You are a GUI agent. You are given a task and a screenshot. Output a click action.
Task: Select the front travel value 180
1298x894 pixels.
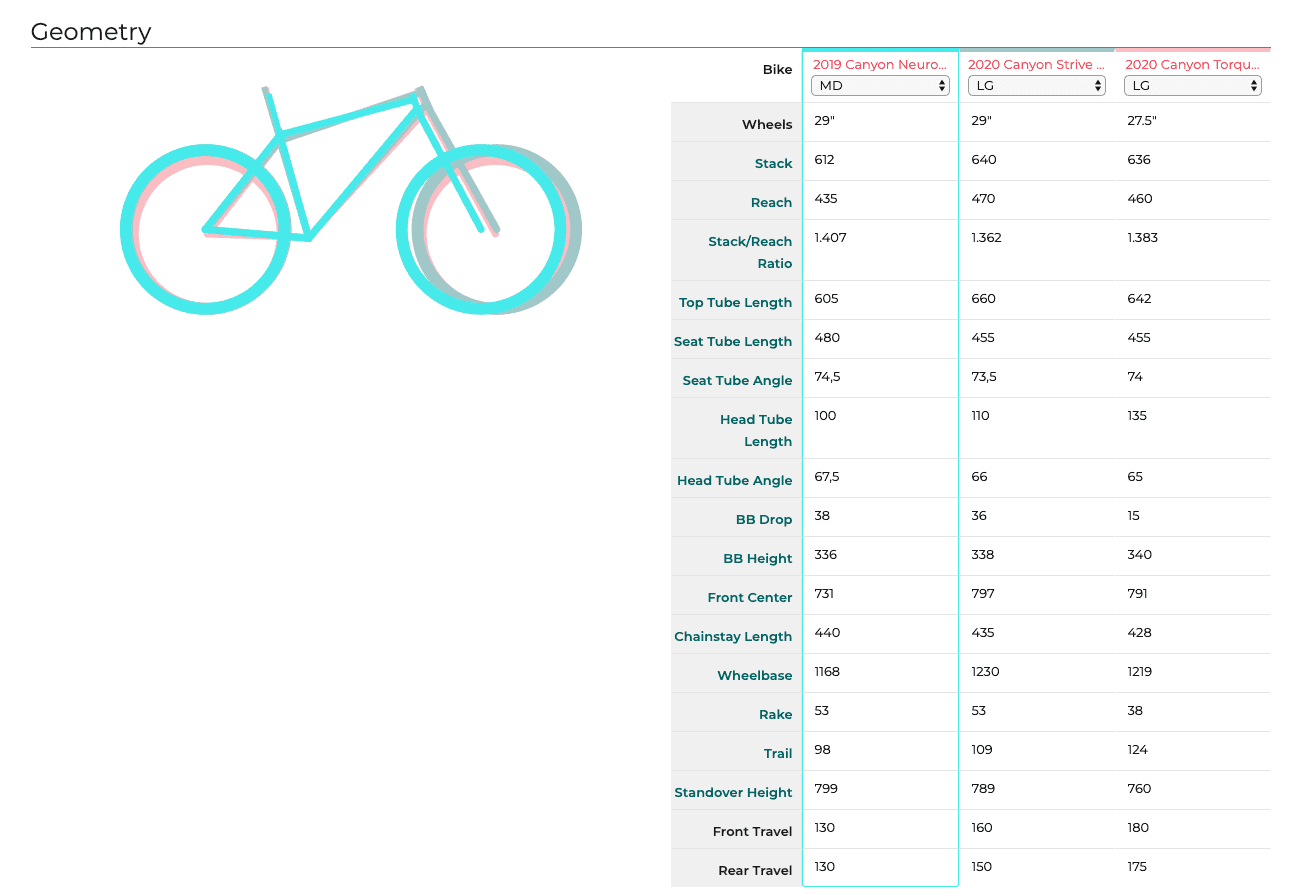[1137, 828]
